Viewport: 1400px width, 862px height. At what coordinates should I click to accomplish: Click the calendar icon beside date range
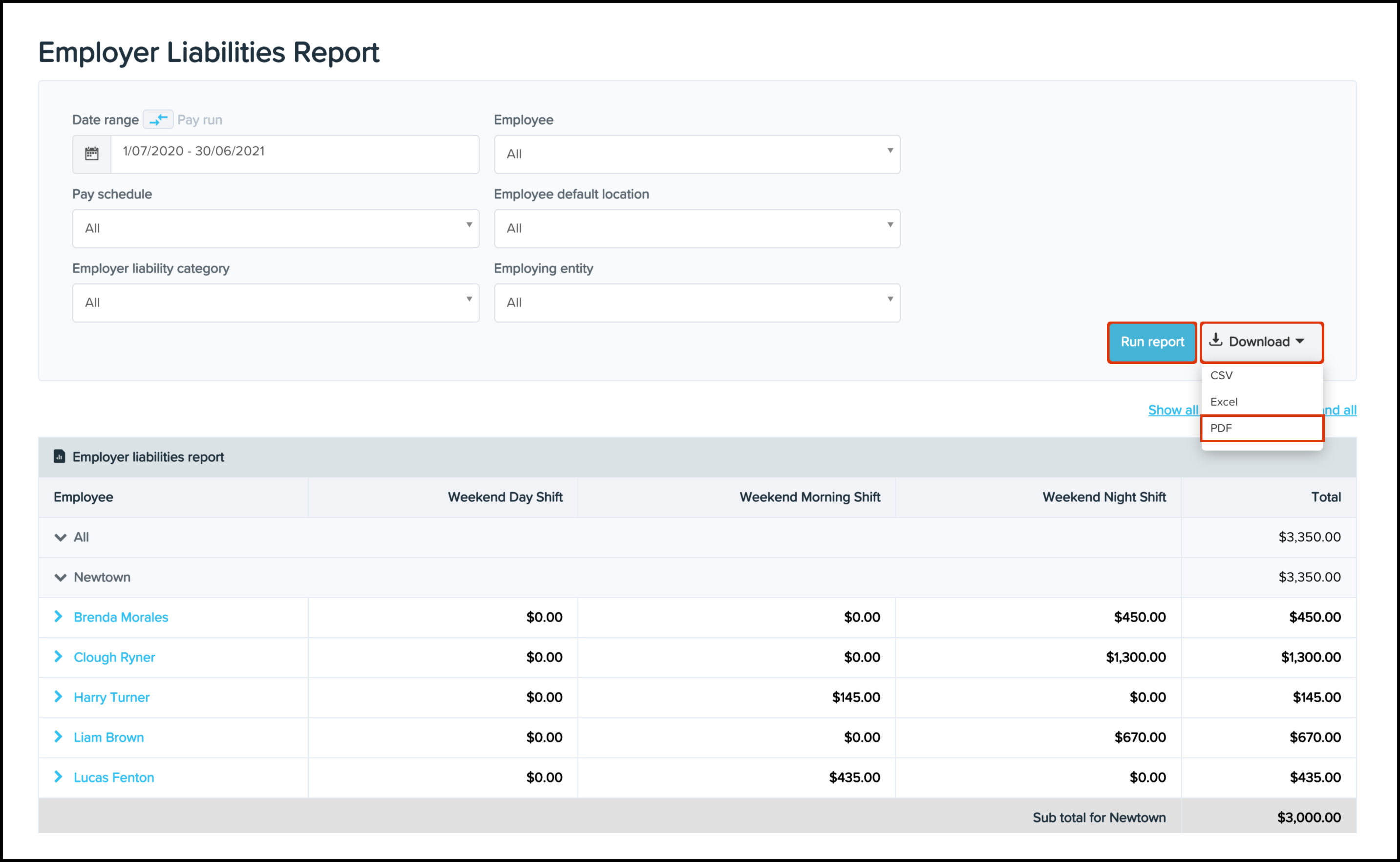coord(92,154)
